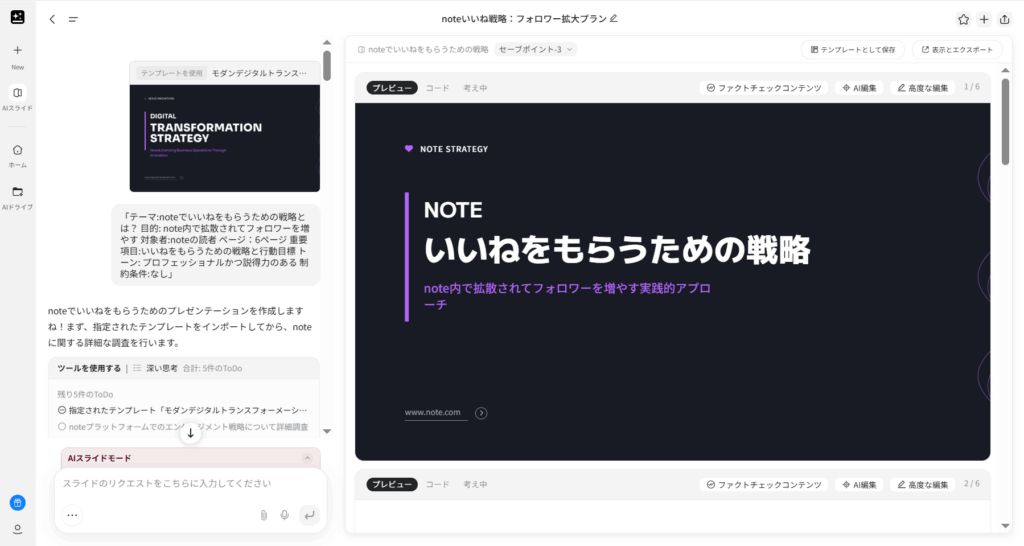Image resolution: width=1024 pixels, height=546 pixels.
Task: Switch to the 考え中 tab on slide 1
Action: [475, 88]
